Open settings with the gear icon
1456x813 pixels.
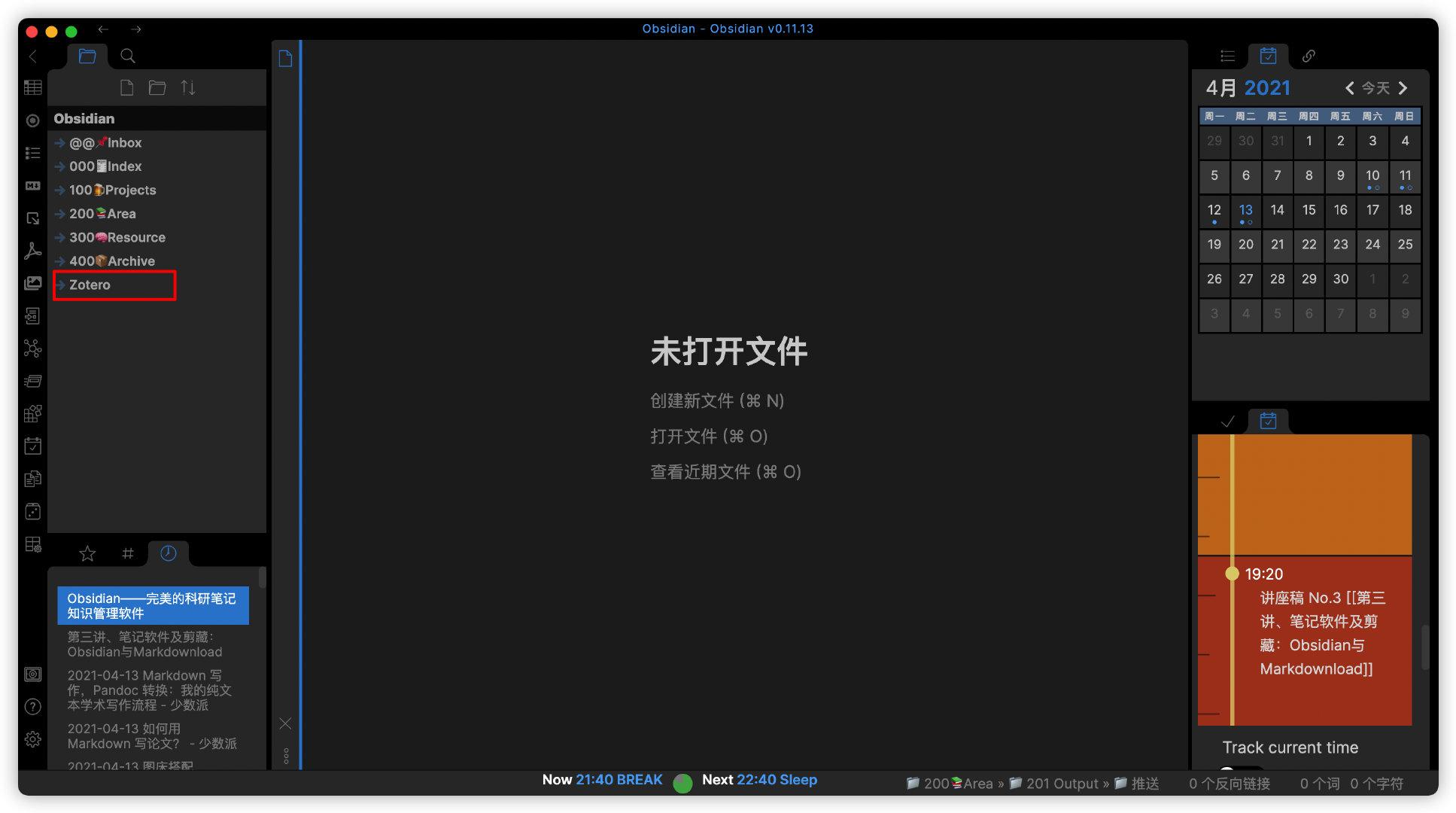point(32,739)
